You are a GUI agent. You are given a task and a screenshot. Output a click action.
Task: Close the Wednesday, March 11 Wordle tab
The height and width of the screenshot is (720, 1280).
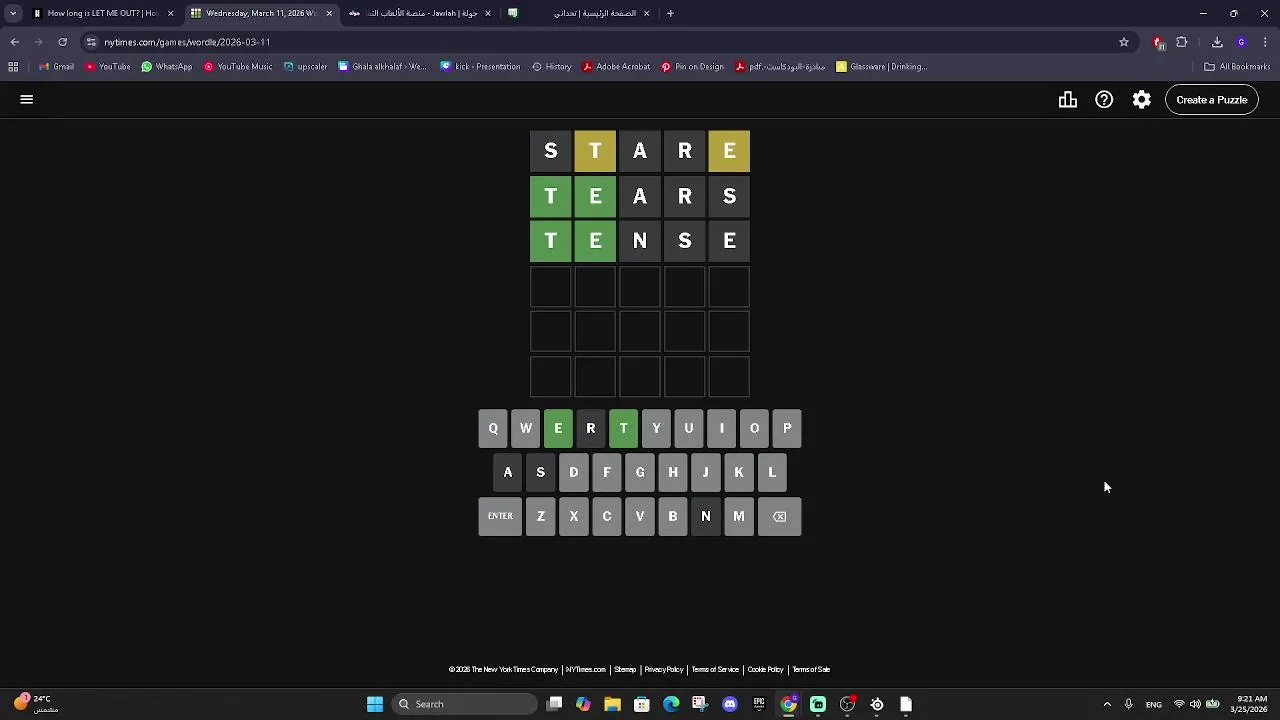click(329, 13)
